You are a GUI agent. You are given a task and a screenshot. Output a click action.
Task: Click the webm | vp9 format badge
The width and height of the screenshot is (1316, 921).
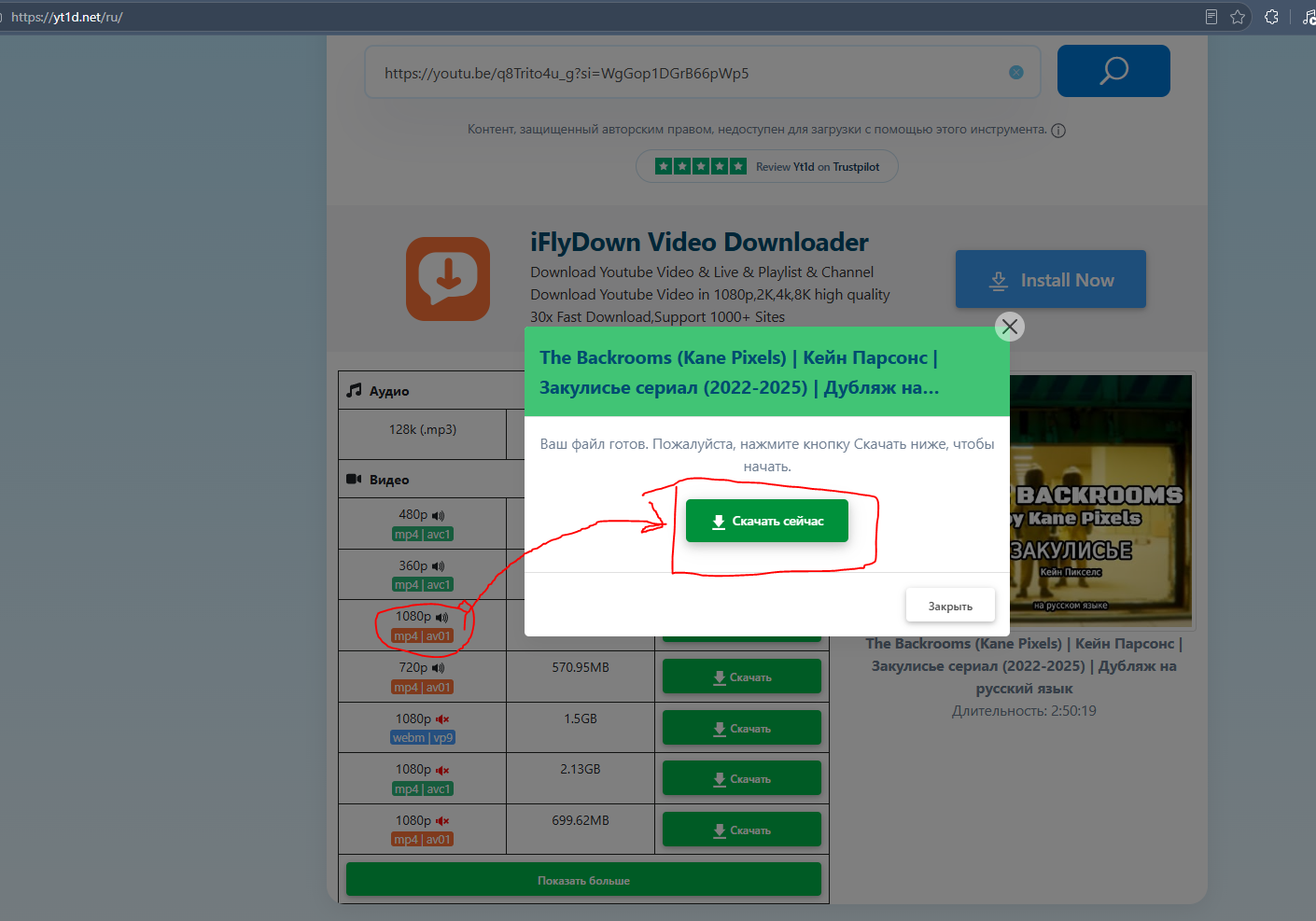423,737
